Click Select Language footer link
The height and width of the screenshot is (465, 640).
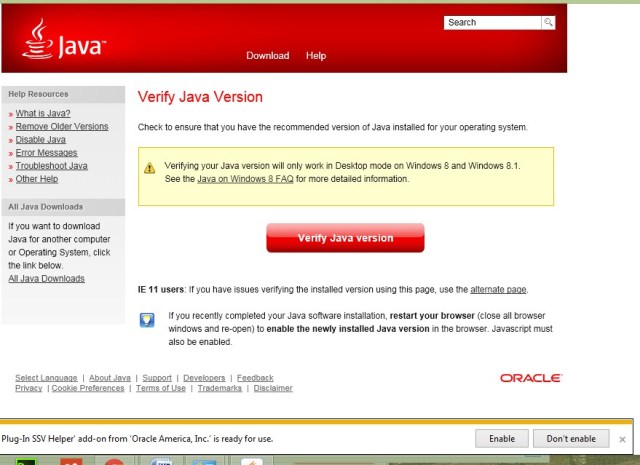point(46,378)
